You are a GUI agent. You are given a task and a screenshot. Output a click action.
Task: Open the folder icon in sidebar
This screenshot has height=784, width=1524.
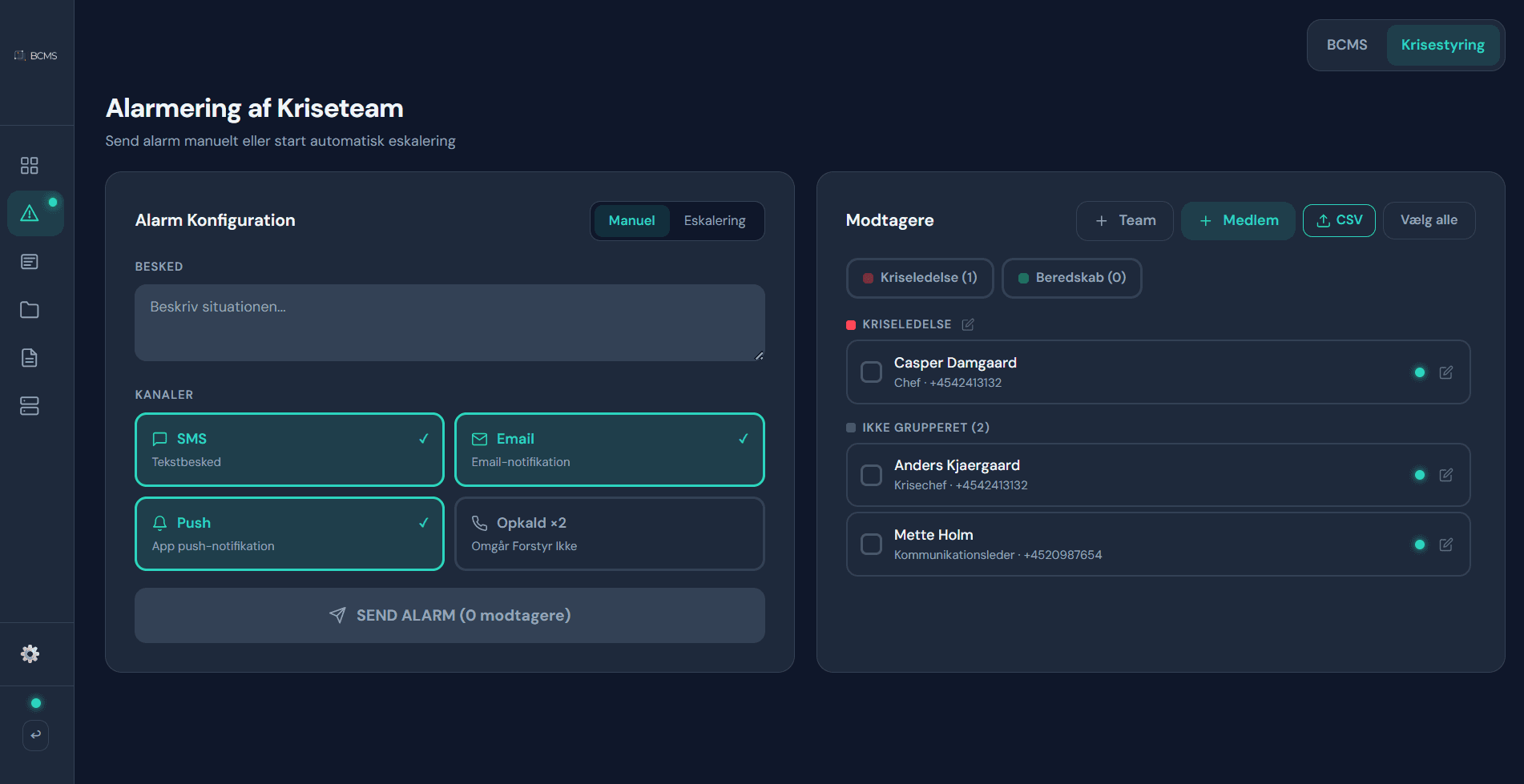(30, 310)
